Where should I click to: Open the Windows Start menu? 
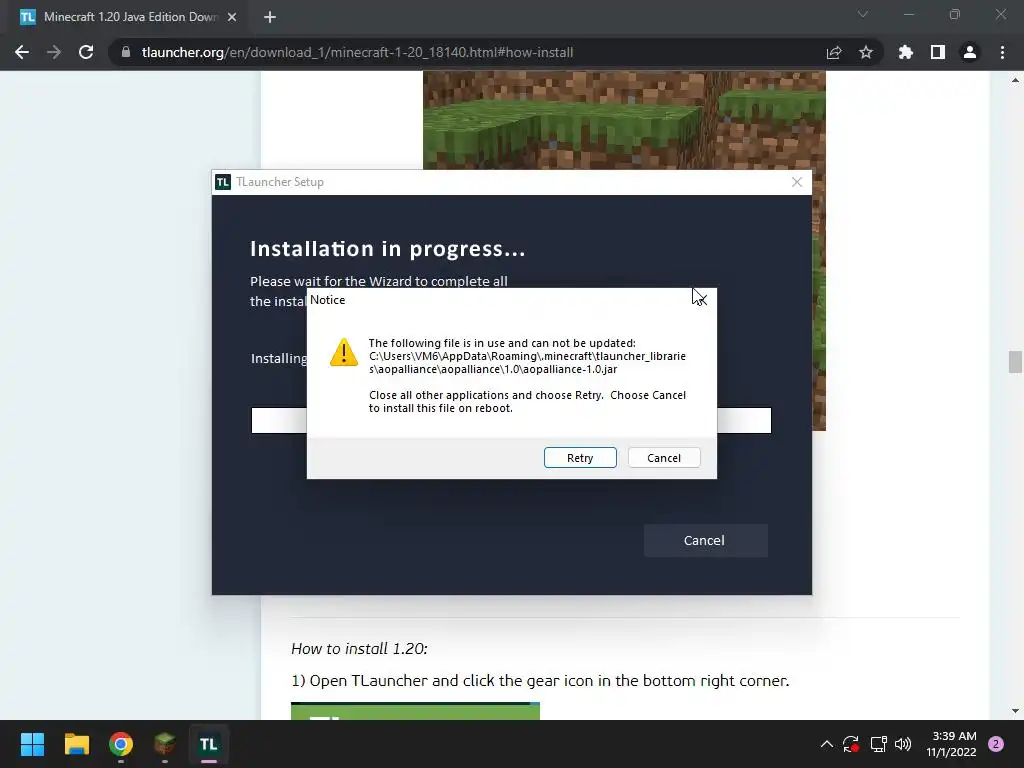pyautogui.click(x=32, y=744)
